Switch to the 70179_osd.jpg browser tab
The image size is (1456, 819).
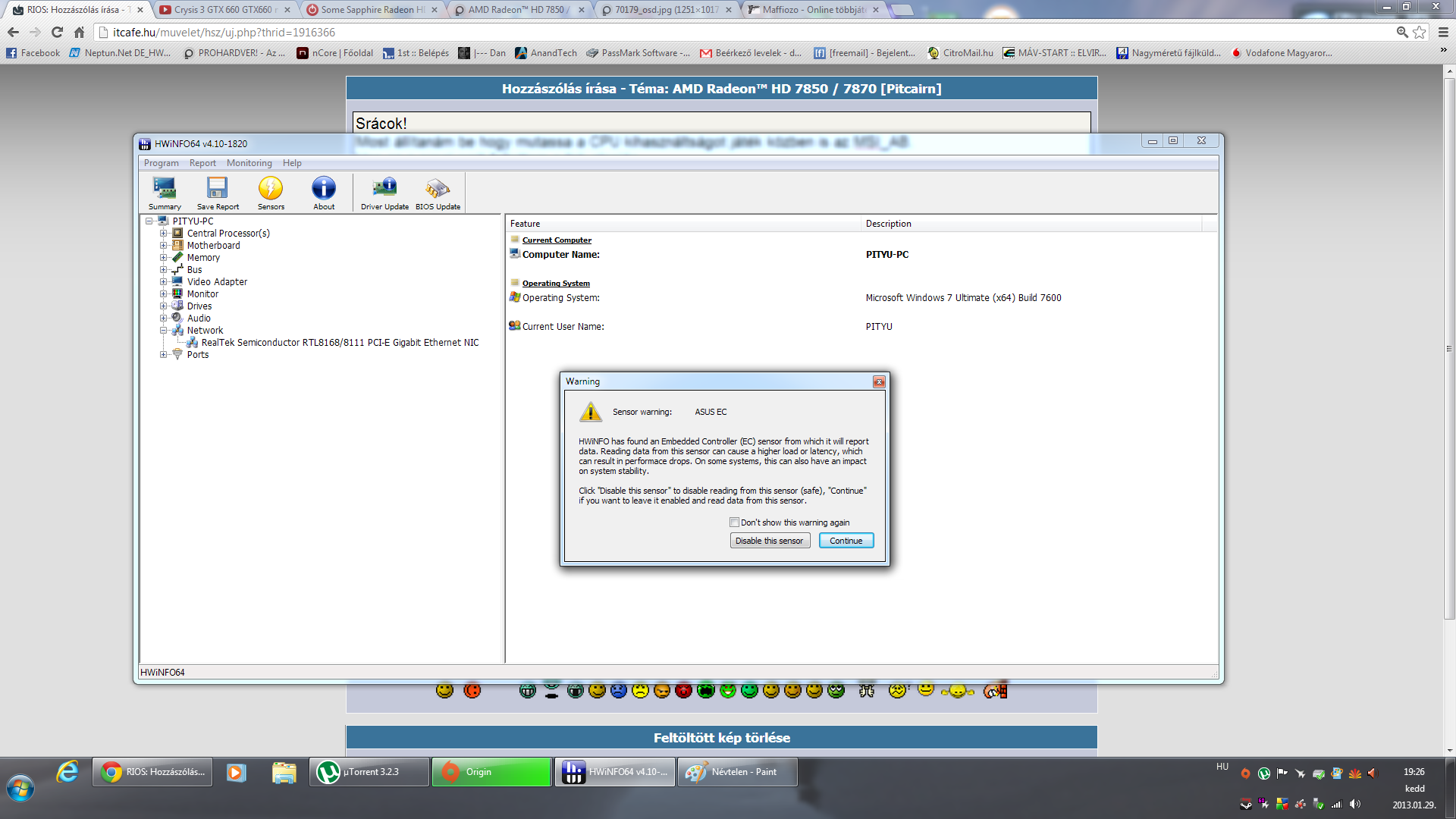click(666, 10)
